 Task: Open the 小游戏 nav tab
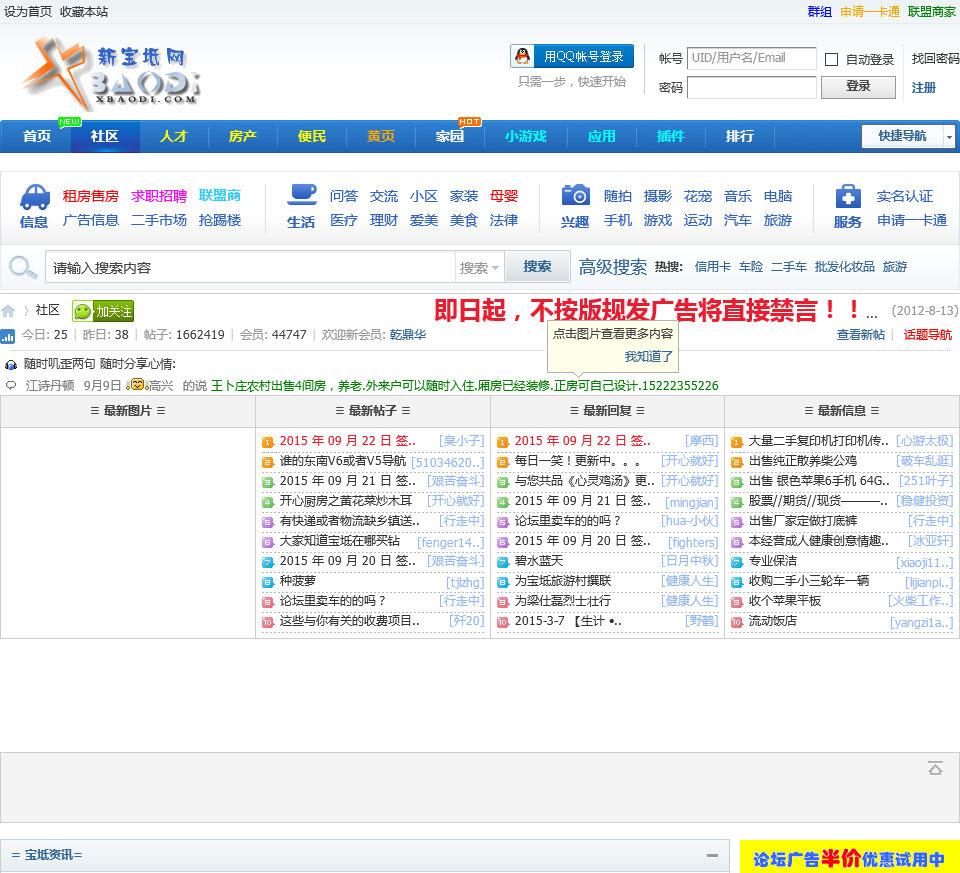526,136
